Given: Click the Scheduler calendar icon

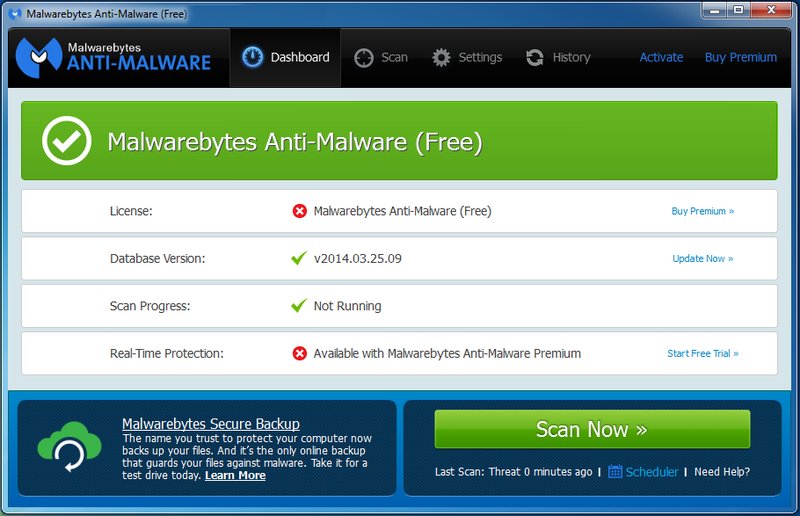Looking at the screenshot, I should click(x=615, y=472).
